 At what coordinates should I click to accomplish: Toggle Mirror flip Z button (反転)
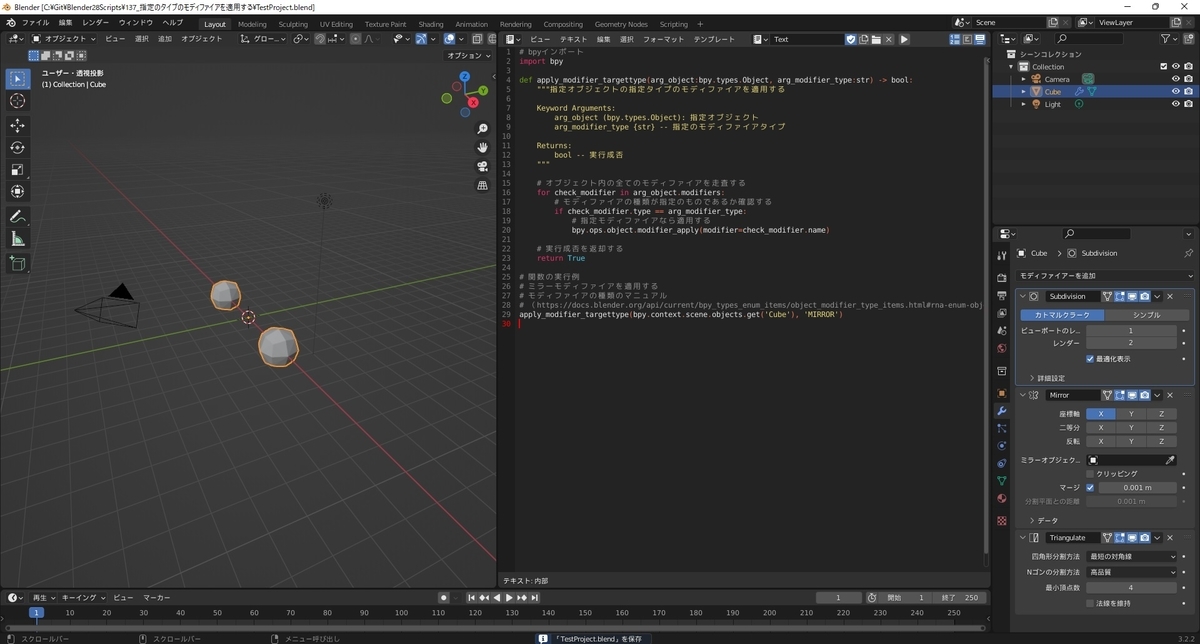1161,441
